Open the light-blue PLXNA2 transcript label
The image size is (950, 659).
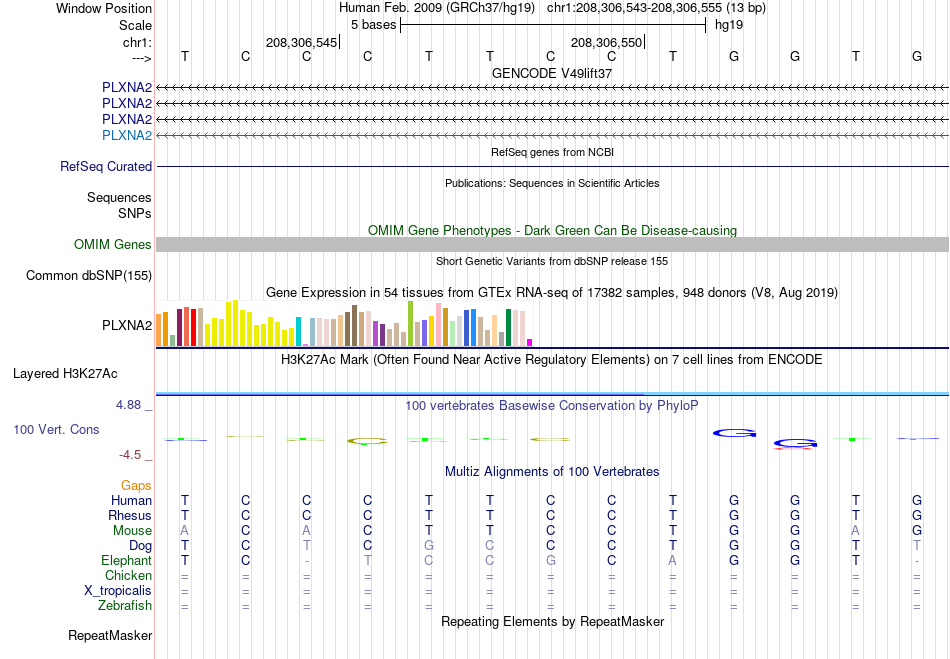(x=127, y=135)
